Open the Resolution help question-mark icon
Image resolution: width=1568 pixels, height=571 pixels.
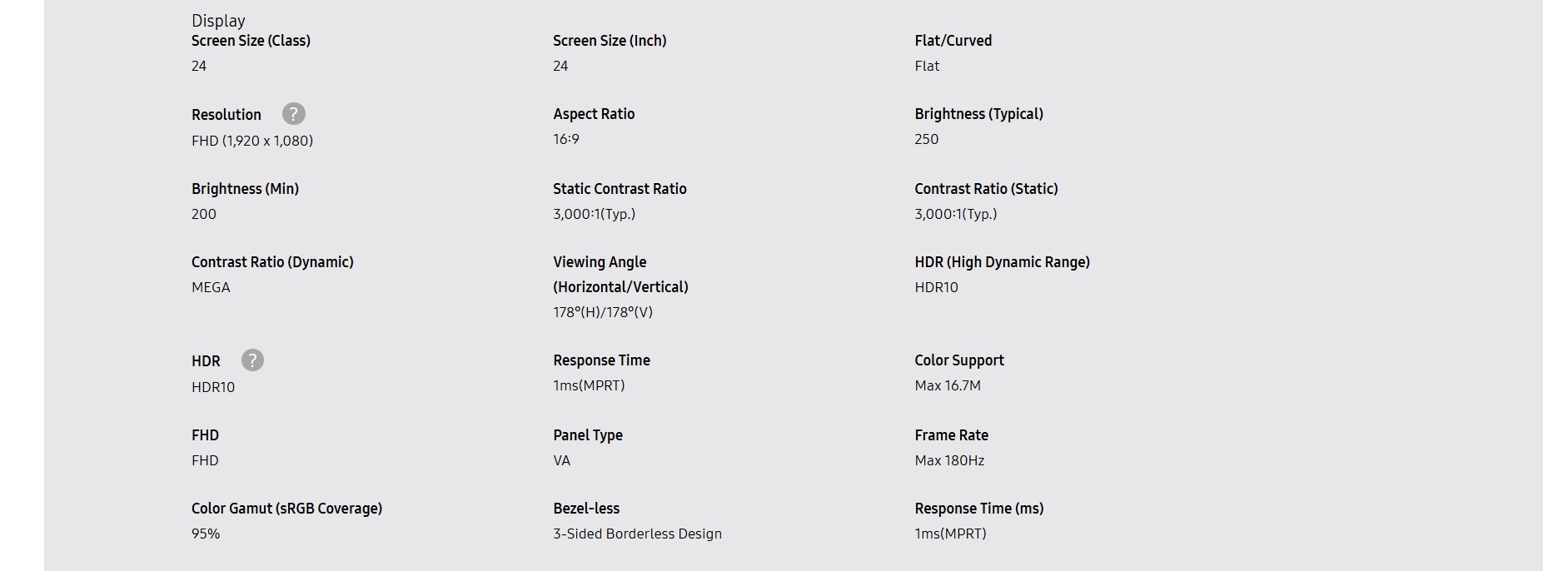pyautogui.click(x=293, y=114)
